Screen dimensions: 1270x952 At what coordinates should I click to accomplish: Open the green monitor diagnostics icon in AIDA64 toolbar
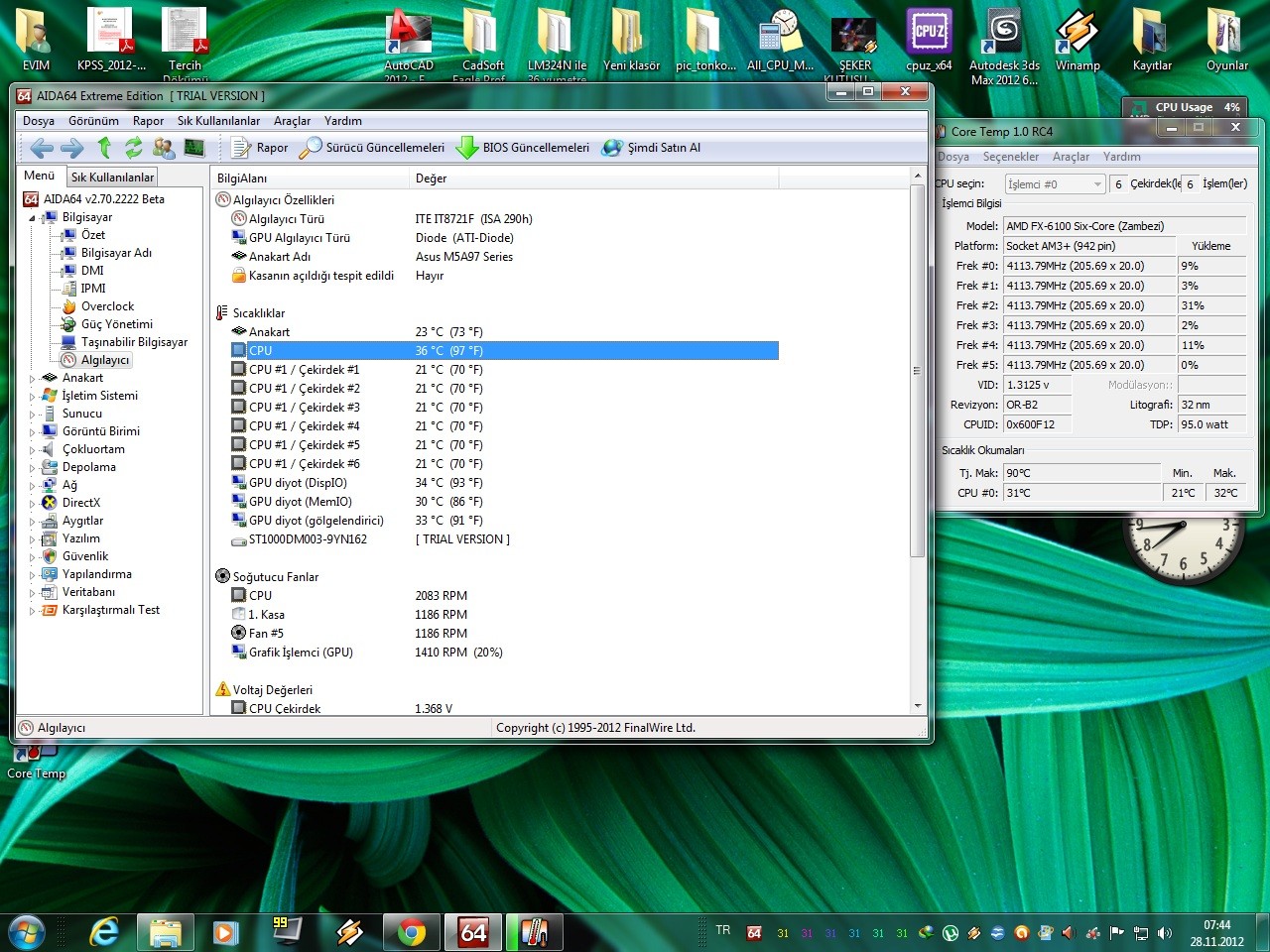pyautogui.click(x=194, y=148)
